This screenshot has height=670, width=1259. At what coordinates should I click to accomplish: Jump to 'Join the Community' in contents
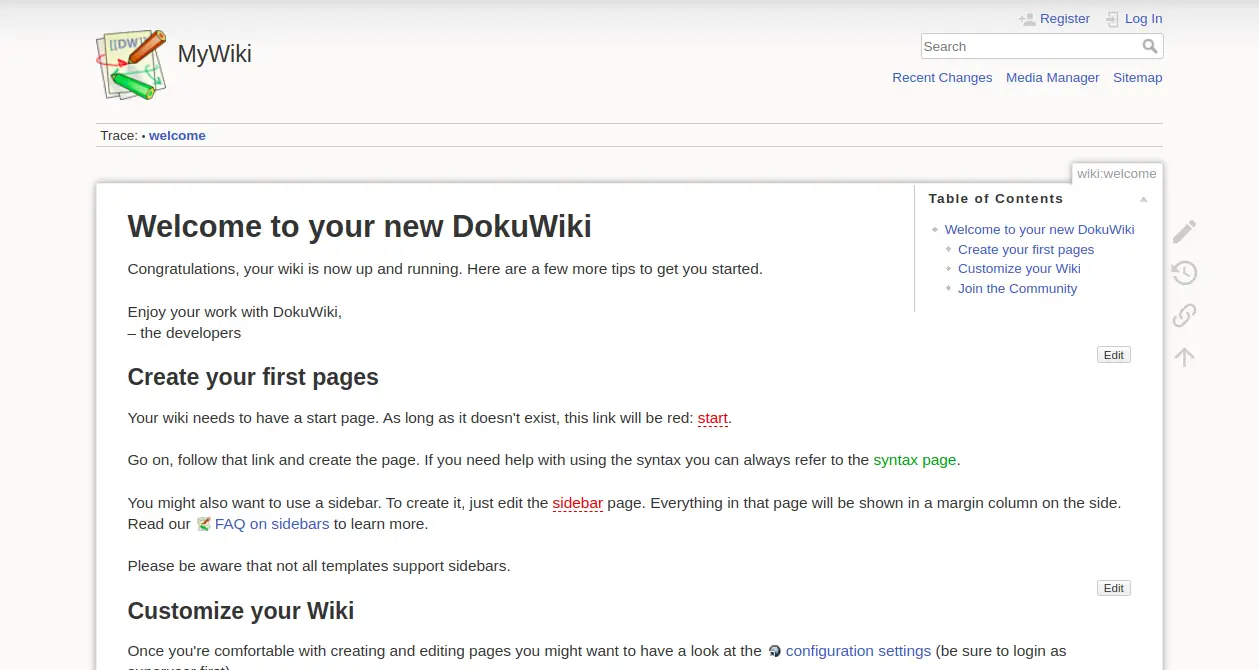[x=1017, y=289]
